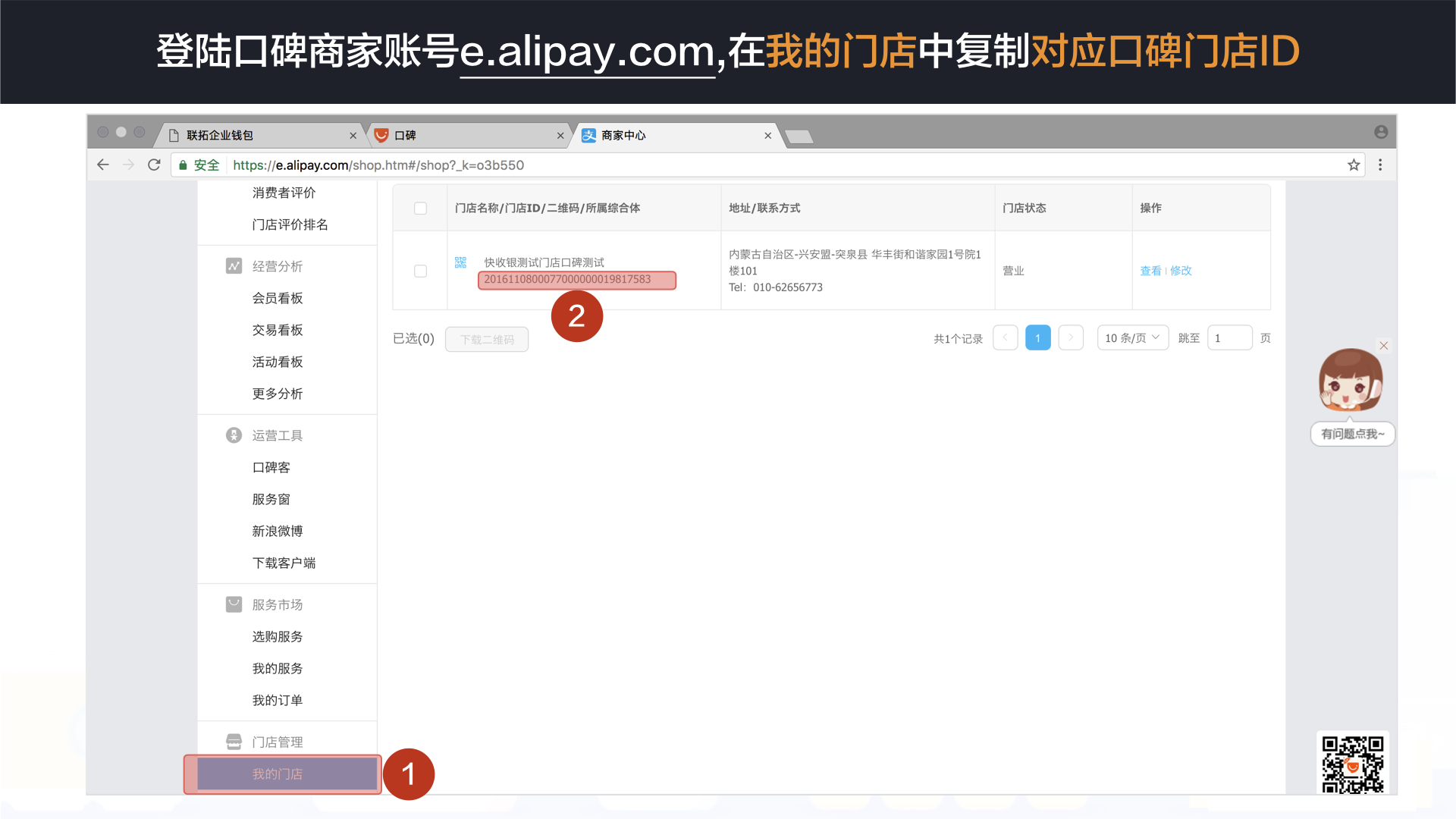This screenshot has width=1456, height=819.
Task: Open 口碑客 in the sidebar
Action: (271, 467)
